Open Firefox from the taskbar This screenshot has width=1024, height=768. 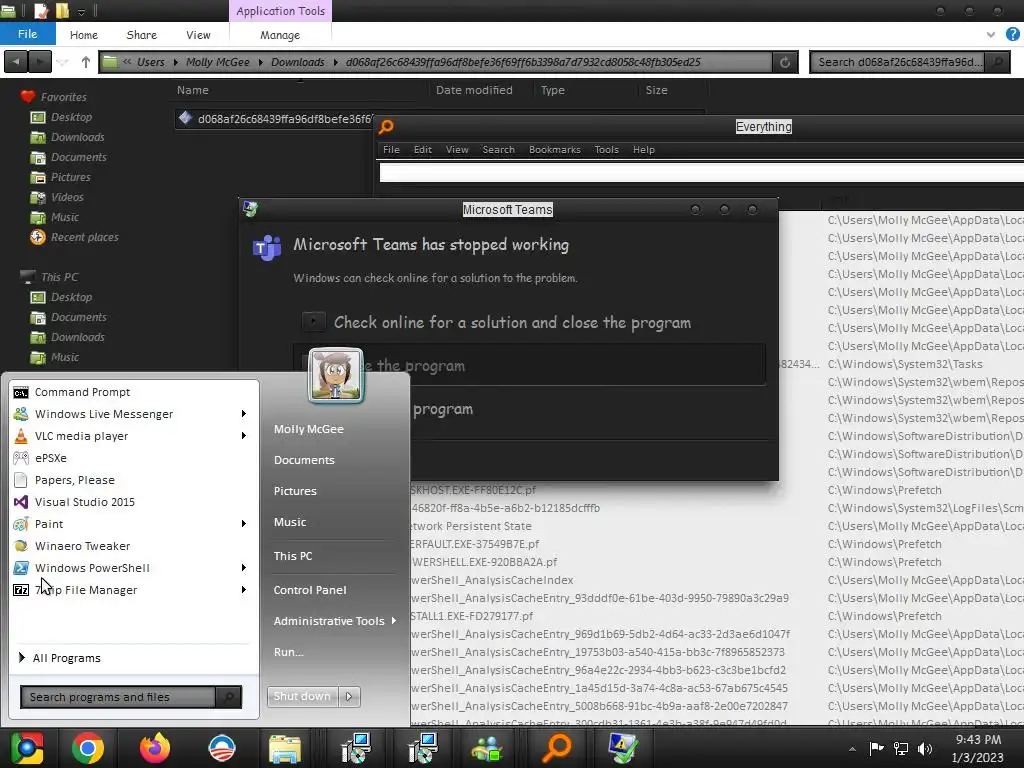(155, 748)
